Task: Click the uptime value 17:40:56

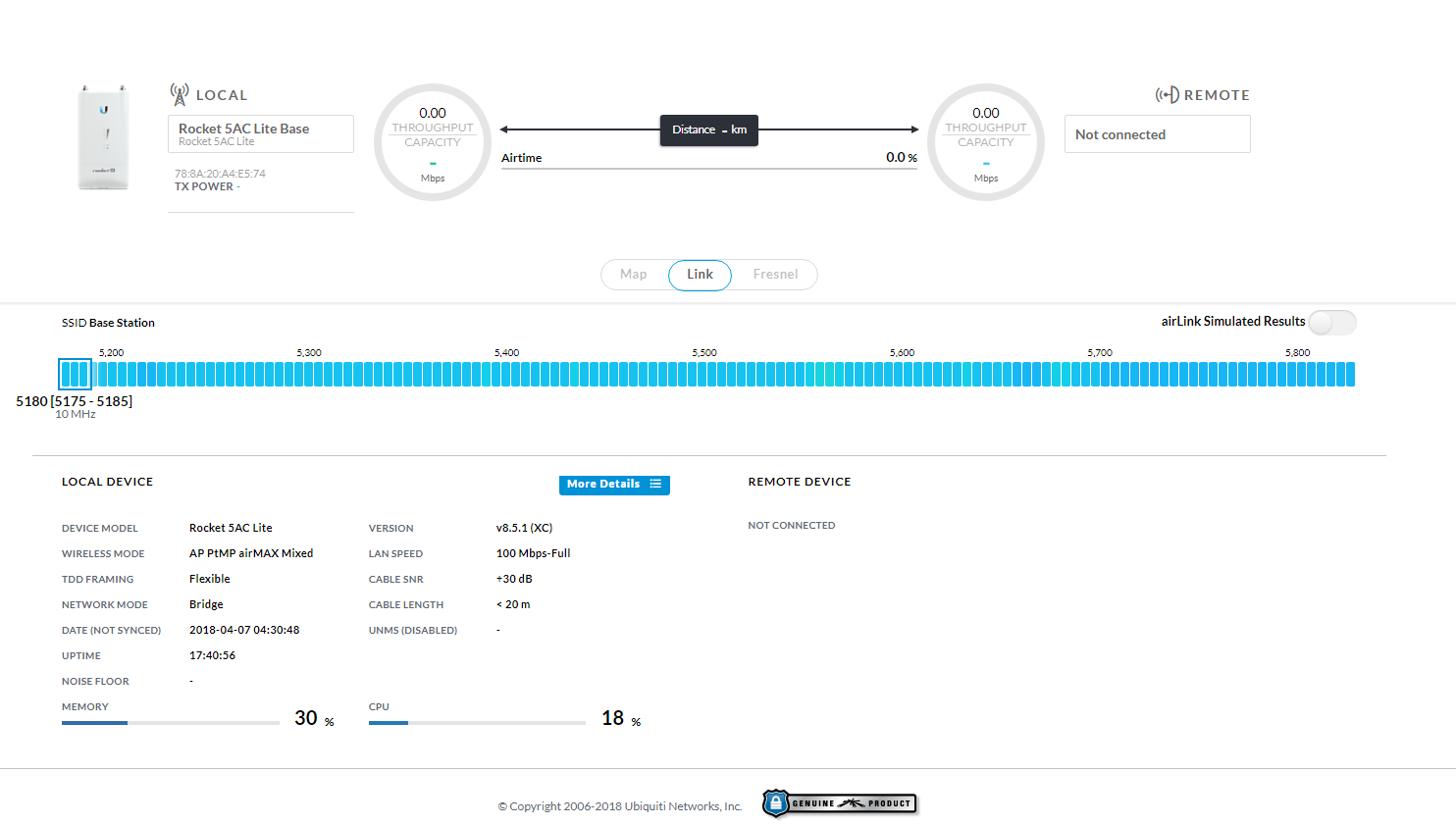Action: pyautogui.click(x=212, y=655)
